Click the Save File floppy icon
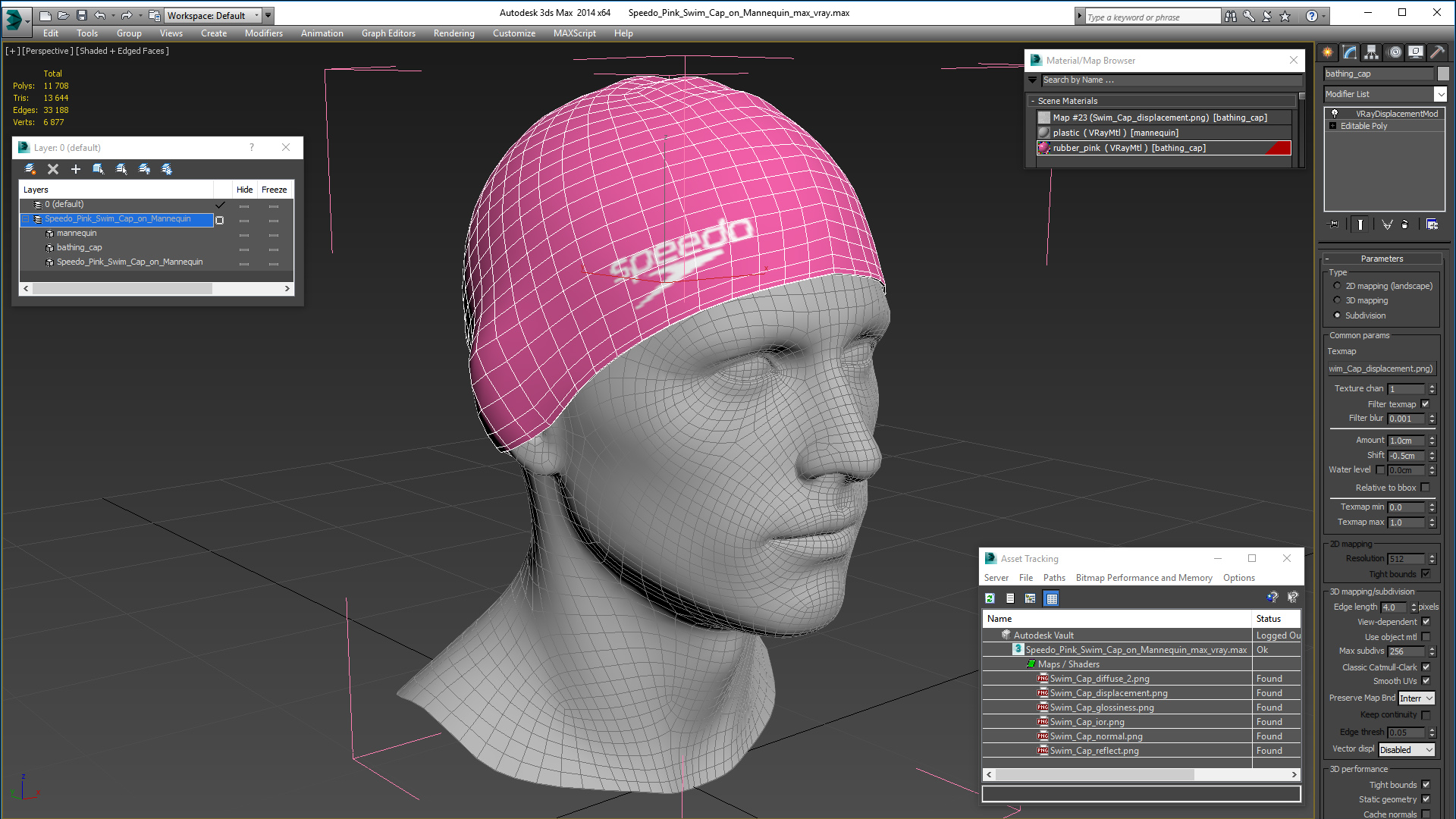 pos(82,15)
